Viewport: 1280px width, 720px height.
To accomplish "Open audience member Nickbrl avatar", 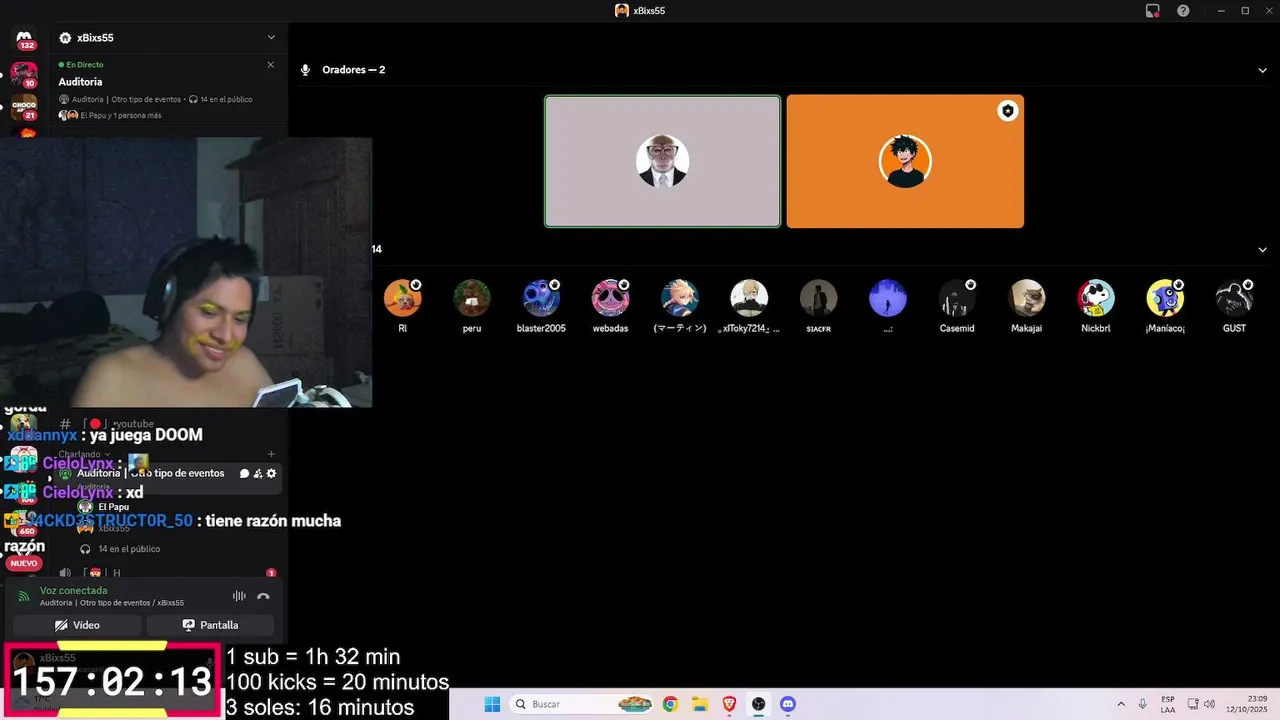I will 1096,298.
